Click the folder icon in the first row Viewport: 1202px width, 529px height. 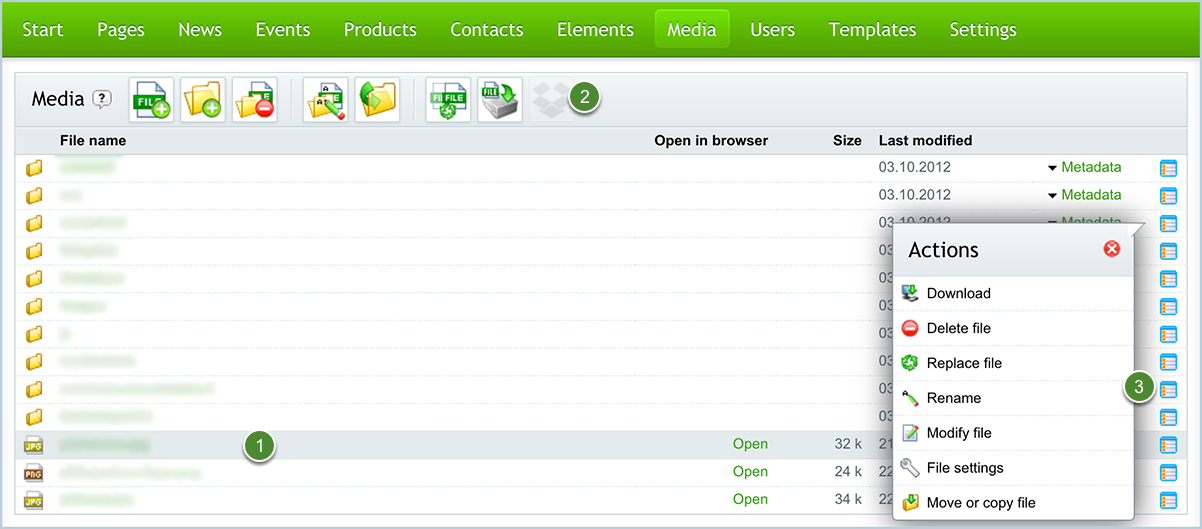pyautogui.click(x=34, y=168)
